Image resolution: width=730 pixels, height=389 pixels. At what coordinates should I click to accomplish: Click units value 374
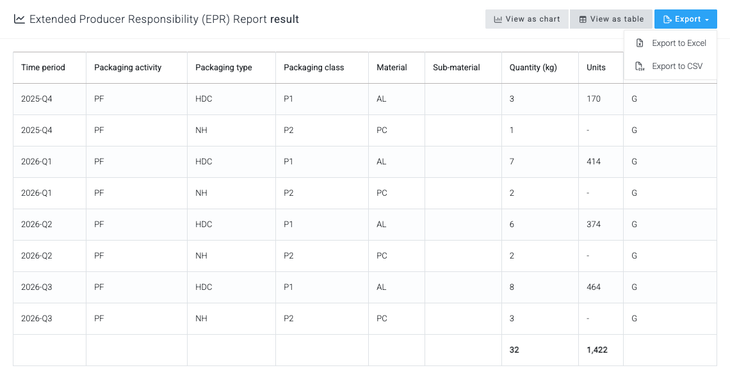594,224
